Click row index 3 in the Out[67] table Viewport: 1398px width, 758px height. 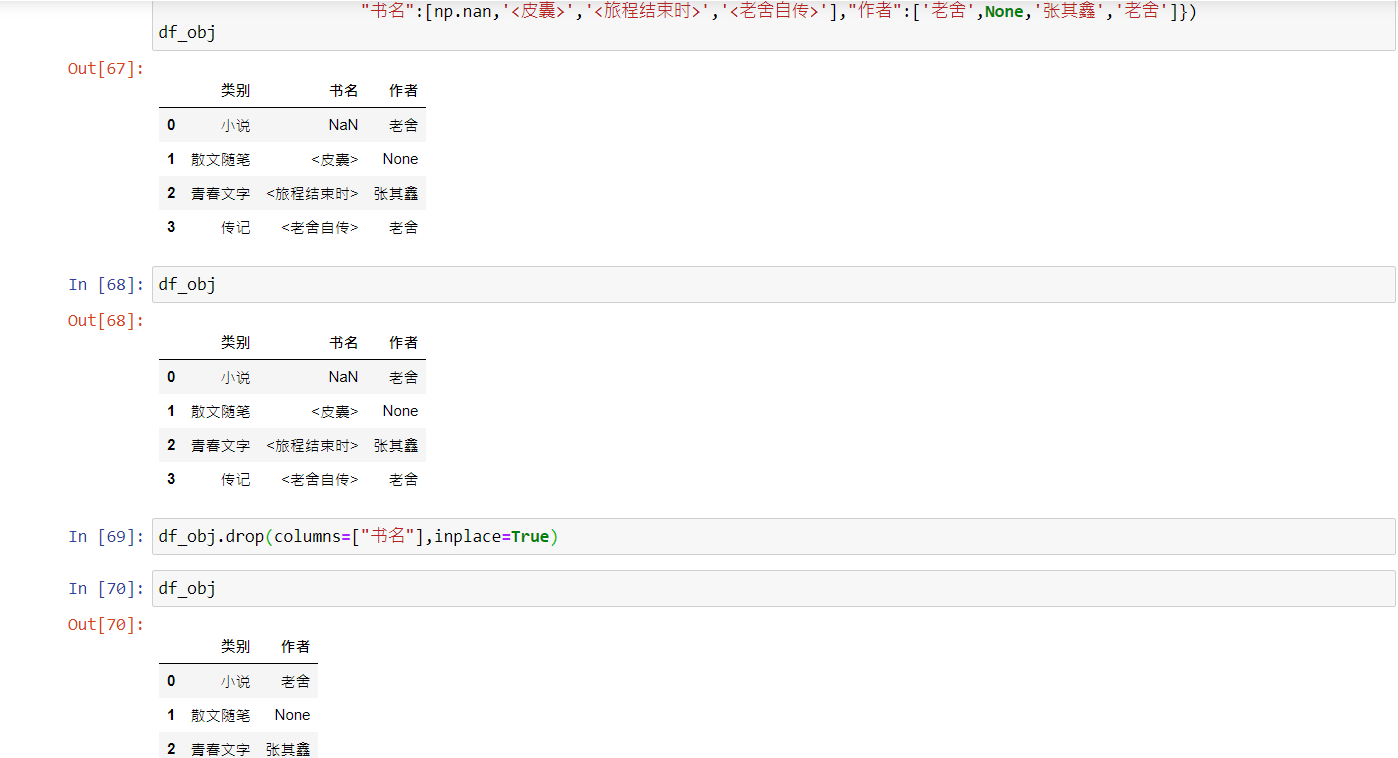coord(171,227)
